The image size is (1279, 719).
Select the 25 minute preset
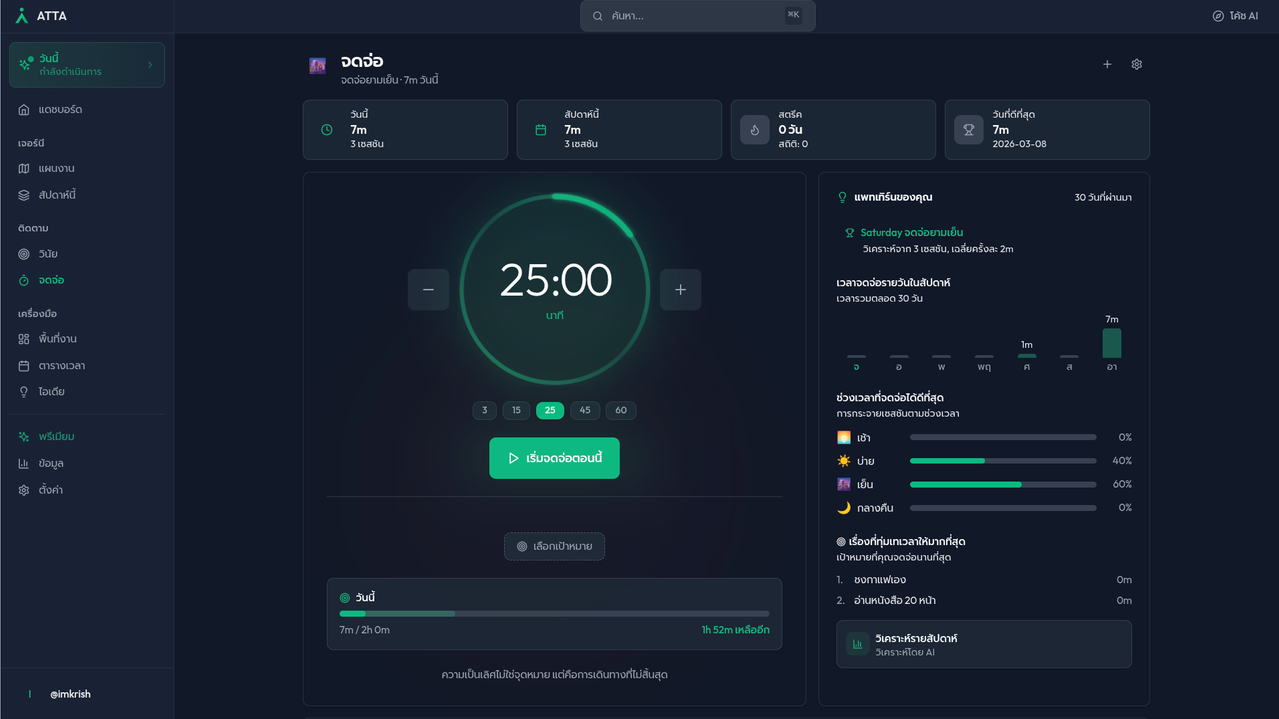pyautogui.click(x=550, y=410)
